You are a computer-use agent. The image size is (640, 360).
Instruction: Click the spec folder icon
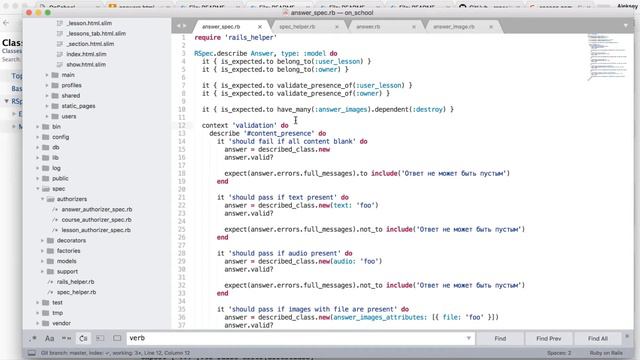click(x=46, y=189)
